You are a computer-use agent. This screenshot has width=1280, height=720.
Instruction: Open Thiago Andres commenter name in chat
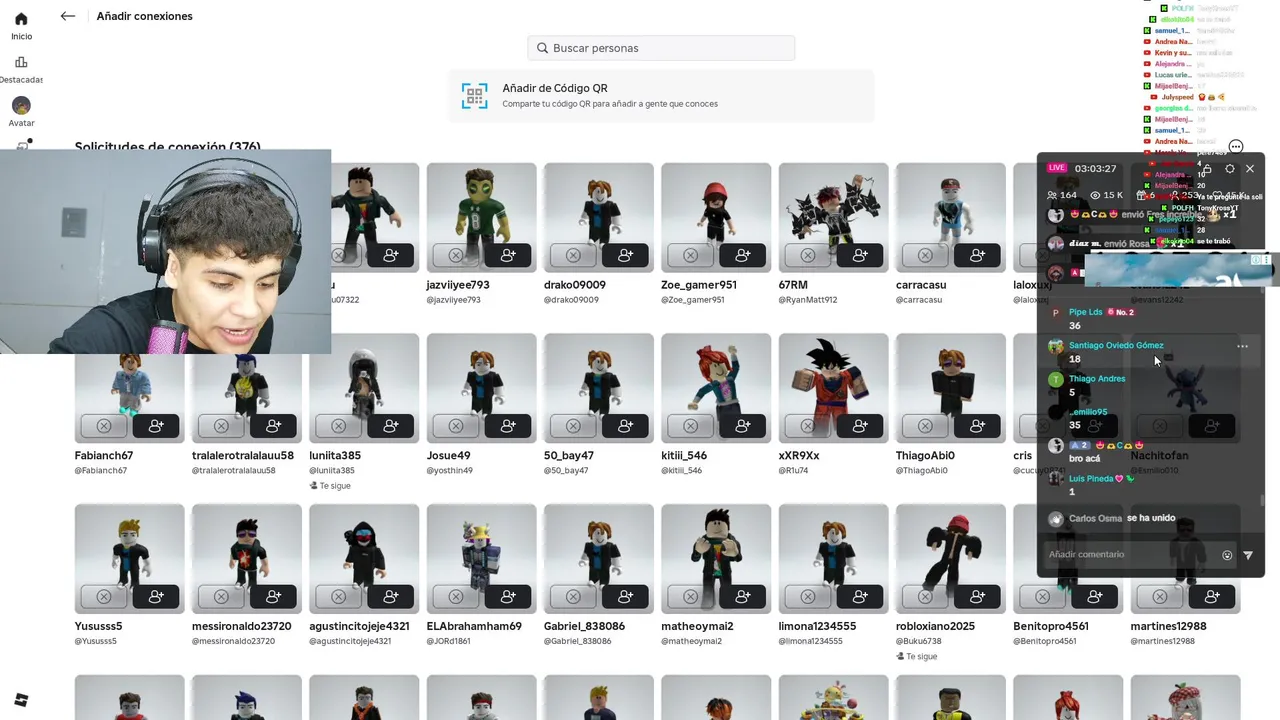tap(1097, 379)
